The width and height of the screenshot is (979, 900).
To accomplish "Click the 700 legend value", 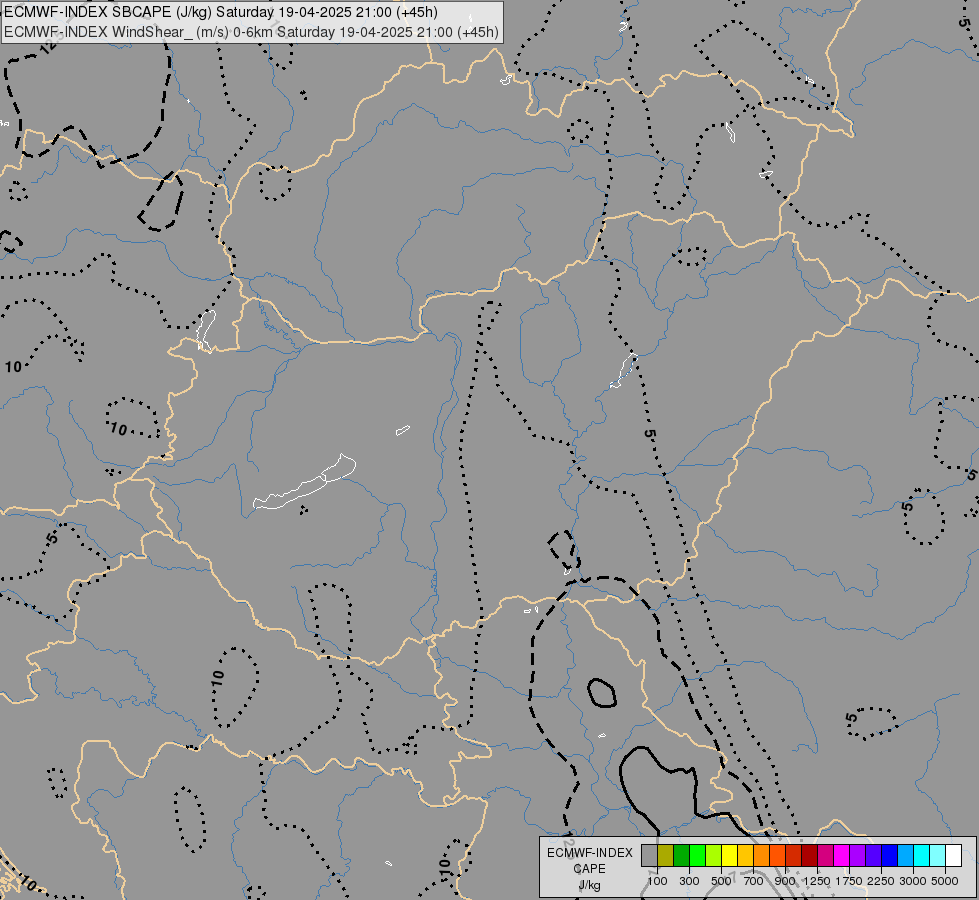I will 754,881.
